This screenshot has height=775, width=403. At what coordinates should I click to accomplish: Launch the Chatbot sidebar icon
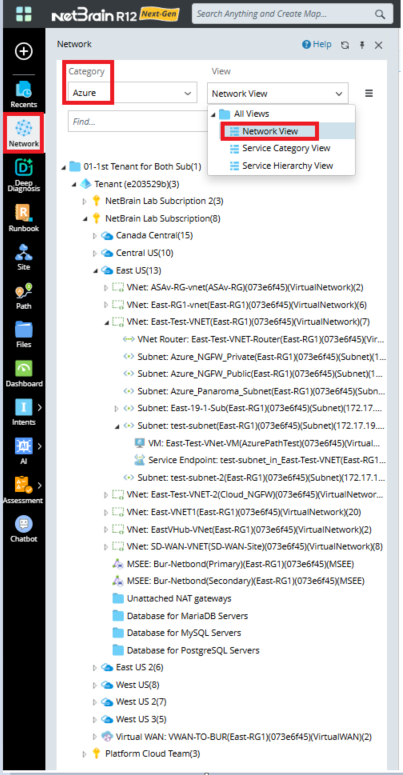click(23, 529)
